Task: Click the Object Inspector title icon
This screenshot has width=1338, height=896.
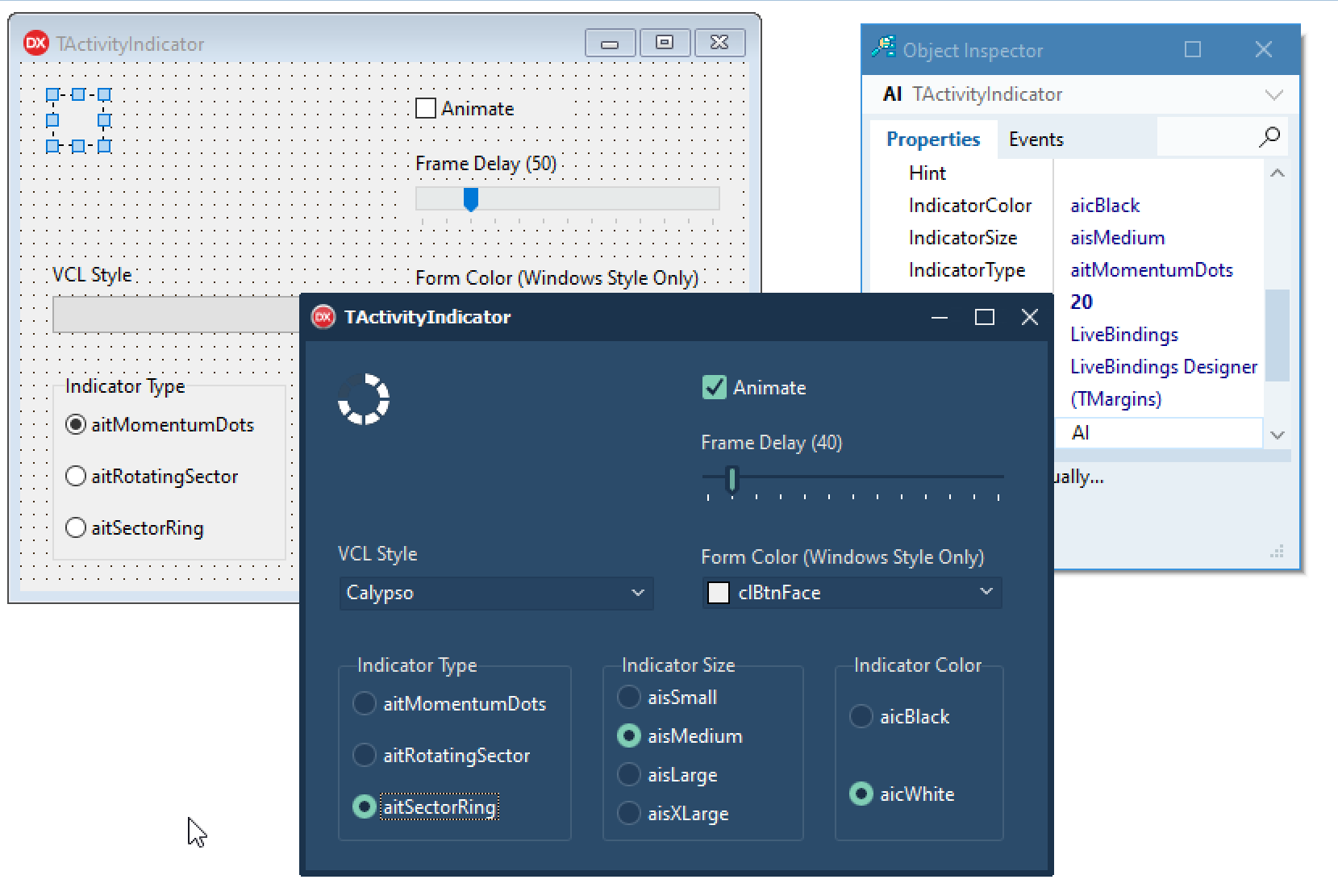Action: (x=884, y=48)
